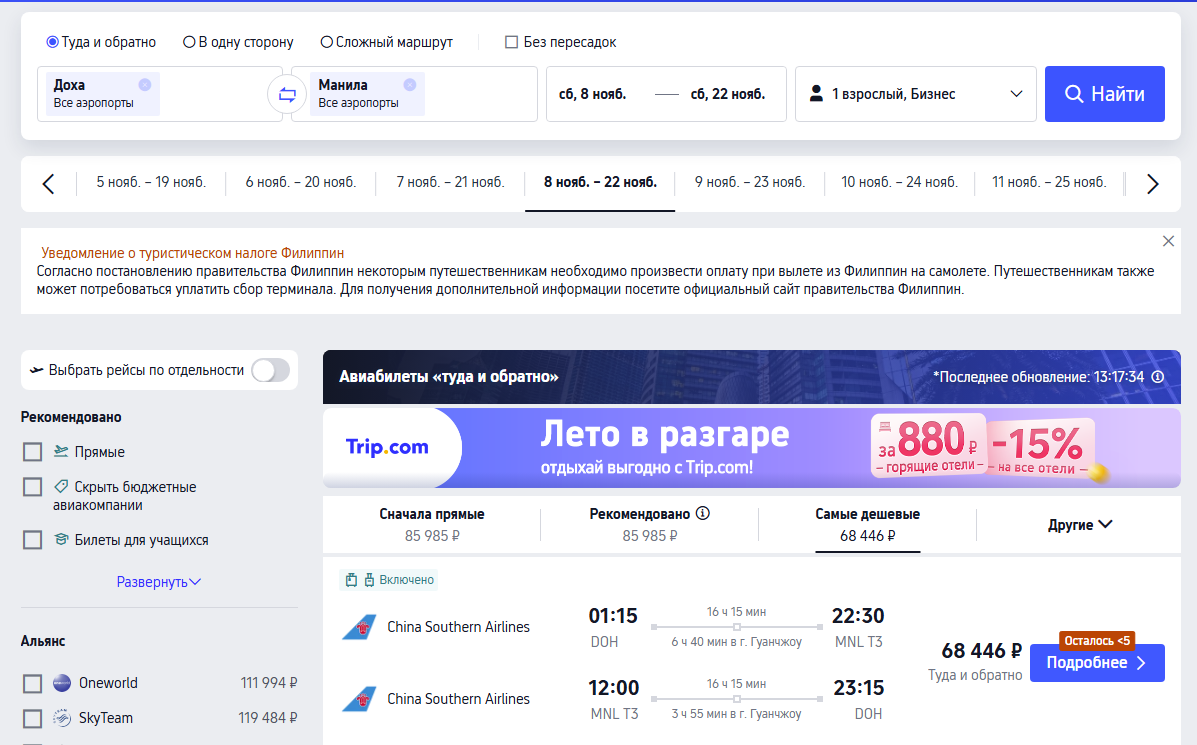The image size is (1197, 745).
Task: Close the Philippines tourist tax notice
Action: click(1168, 241)
